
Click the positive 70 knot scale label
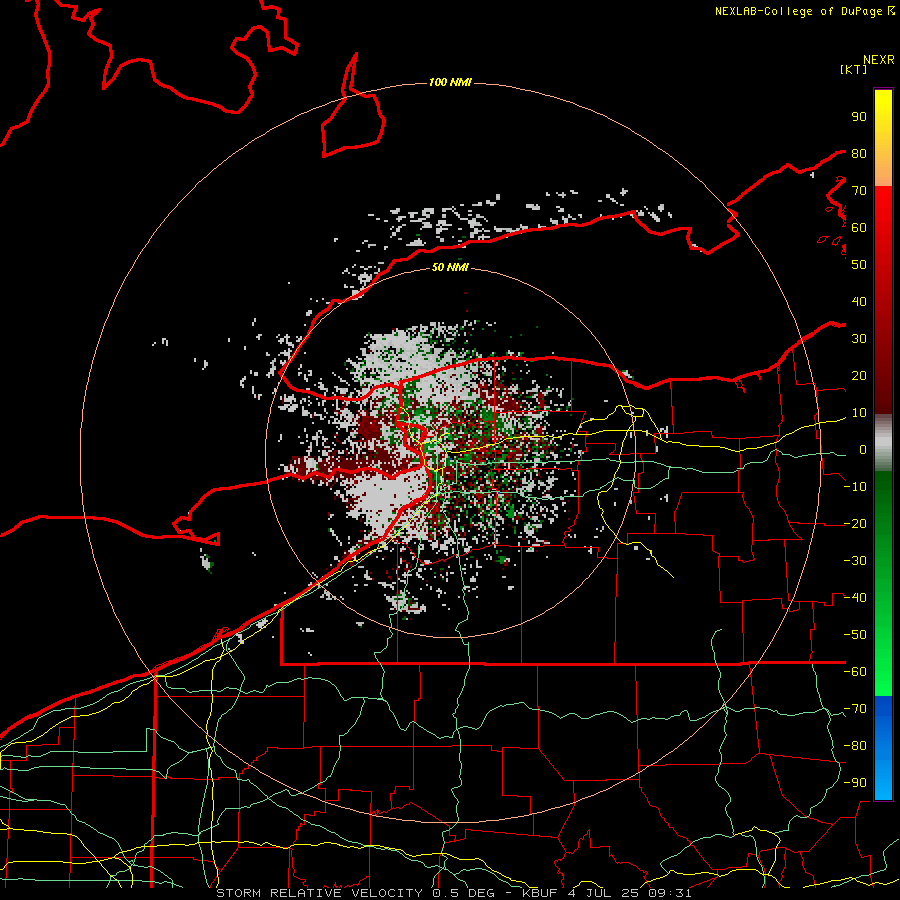859,191
